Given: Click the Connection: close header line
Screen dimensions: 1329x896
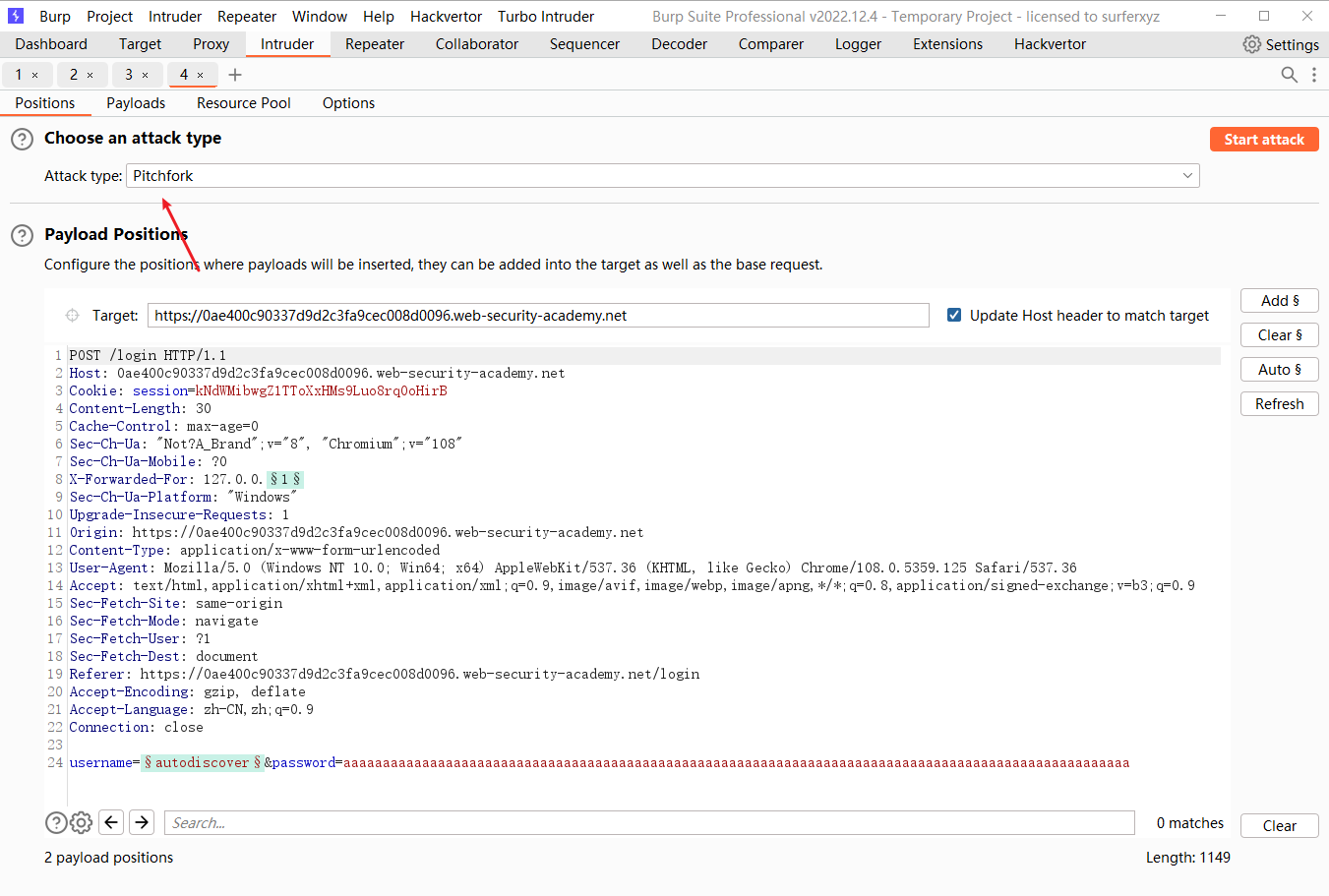Looking at the screenshot, I should click(x=136, y=728).
